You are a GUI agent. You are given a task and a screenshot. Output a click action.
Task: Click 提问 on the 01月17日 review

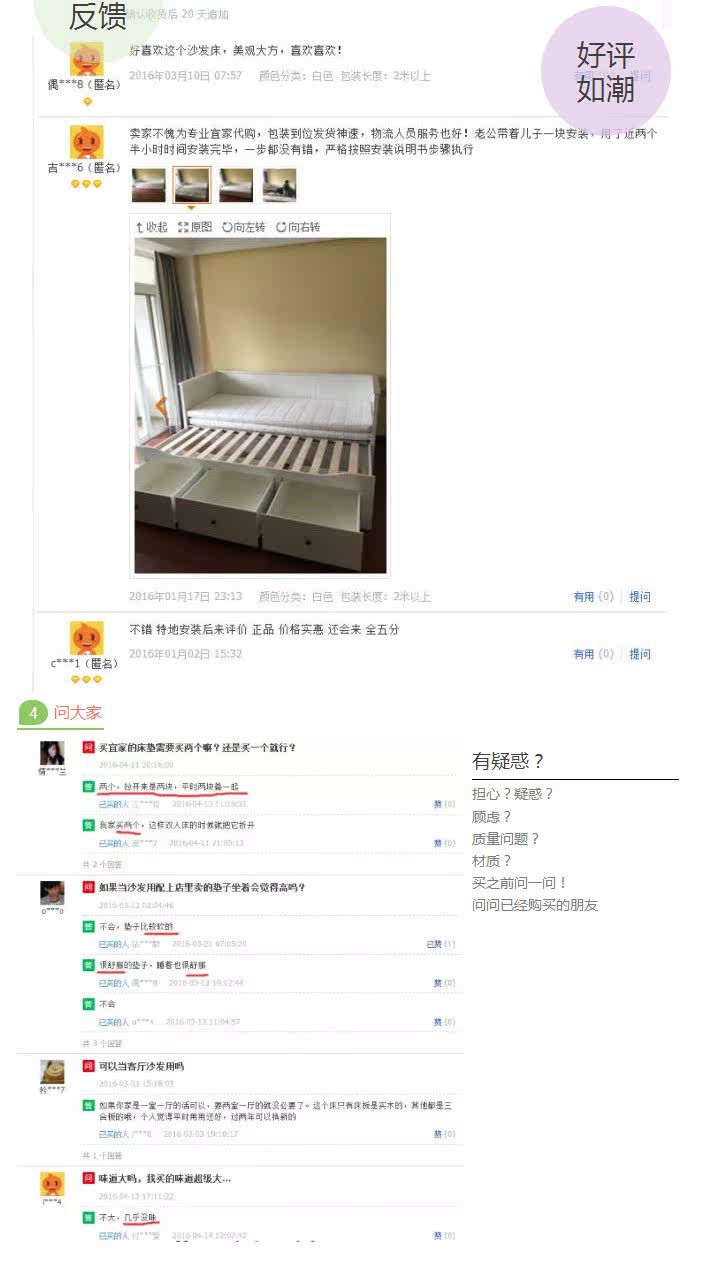(x=640, y=597)
